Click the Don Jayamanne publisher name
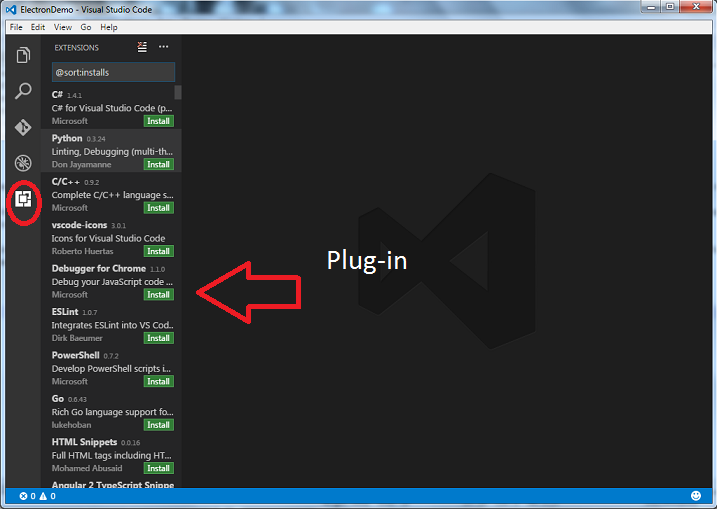Screen dimensions: 717x509 81,165
